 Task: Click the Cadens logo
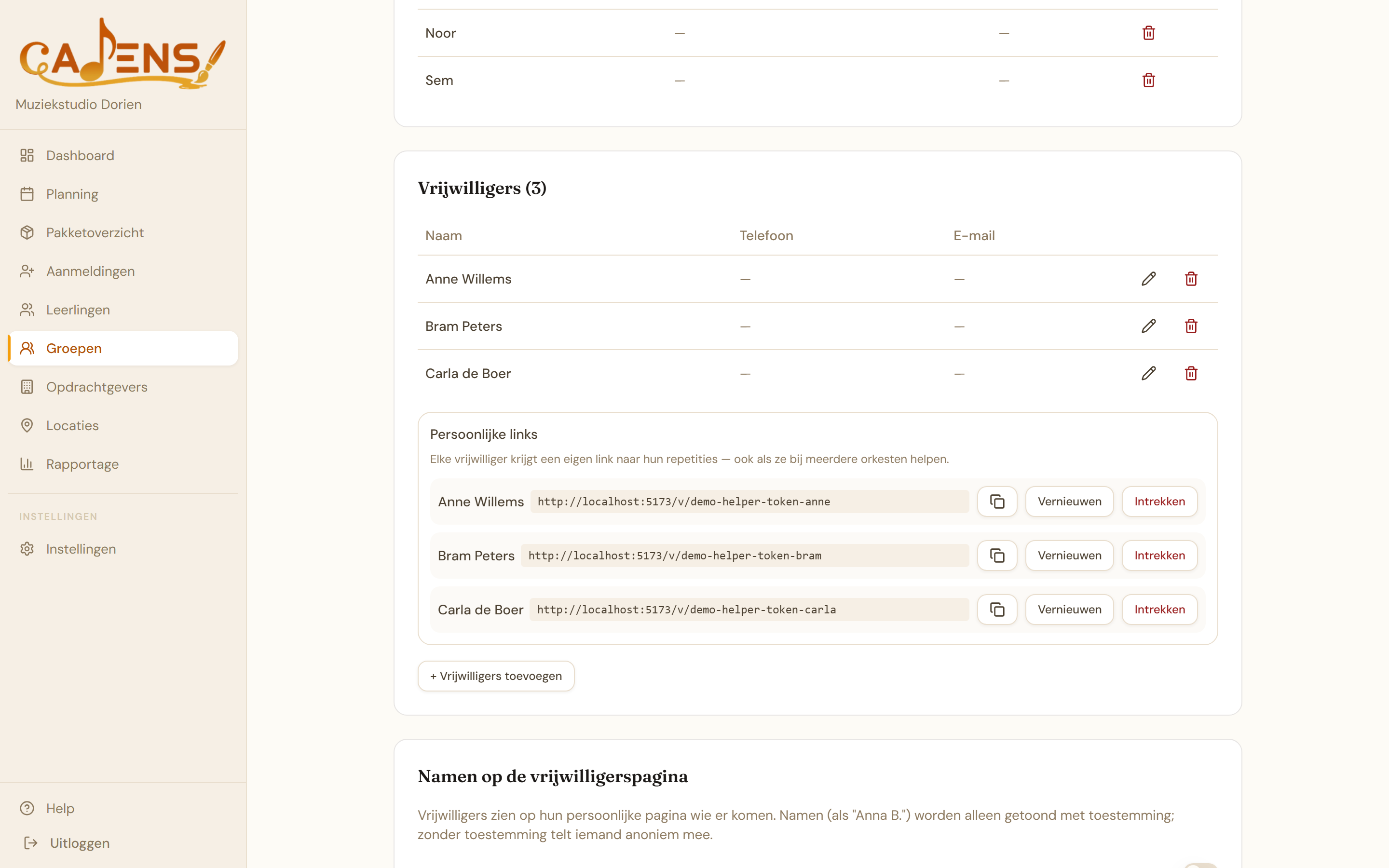click(x=122, y=54)
